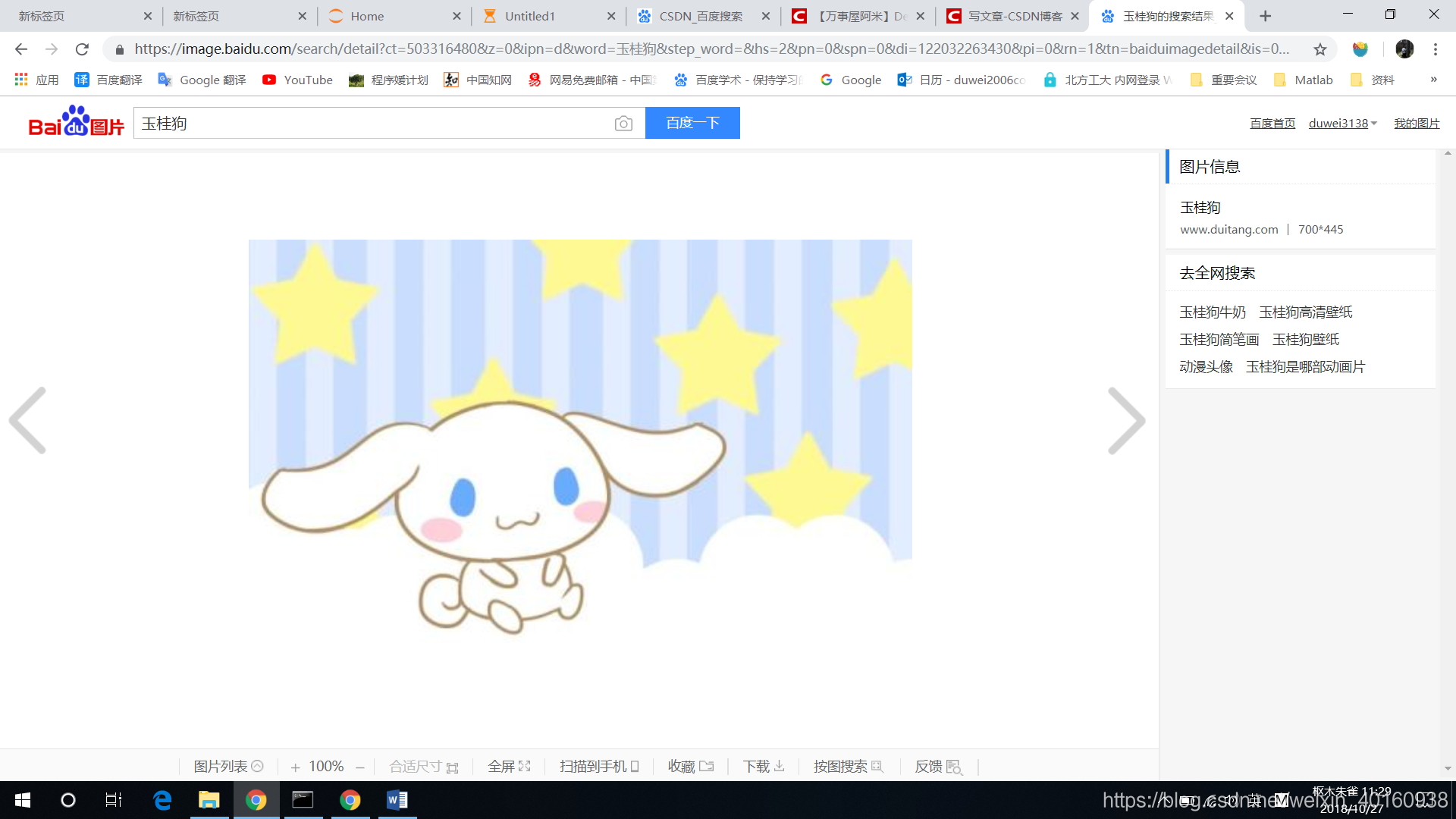Switch to the Untitled1 tab
The height and width of the screenshot is (819, 1456).
point(549,16)
